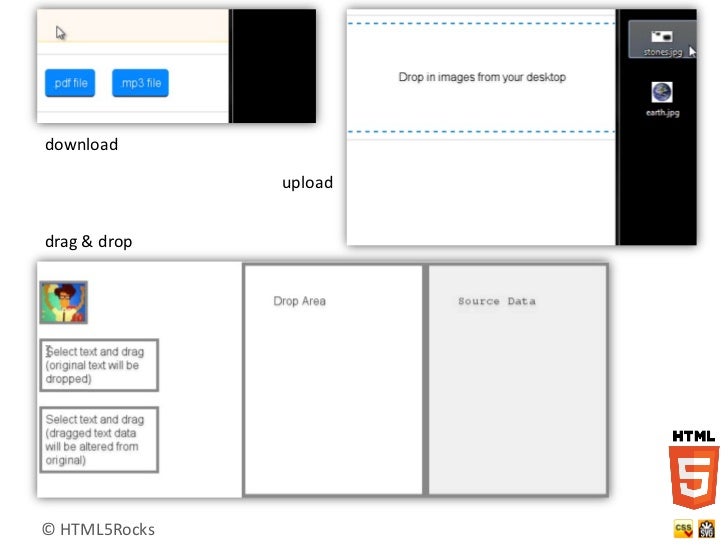Viewport: 728px width, 546px height.
Task: Click the Source Data panel
Action: (518, 379)
